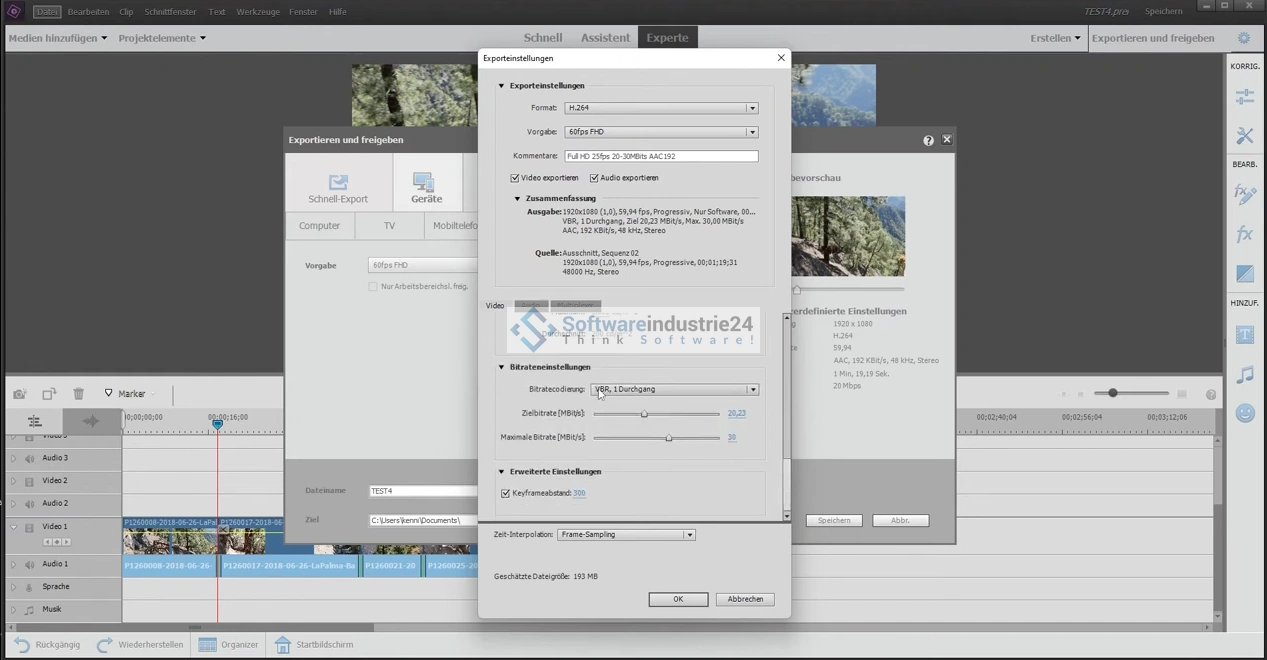Switch to the Assistent tab
The image size is (1267, 660).
605,38
